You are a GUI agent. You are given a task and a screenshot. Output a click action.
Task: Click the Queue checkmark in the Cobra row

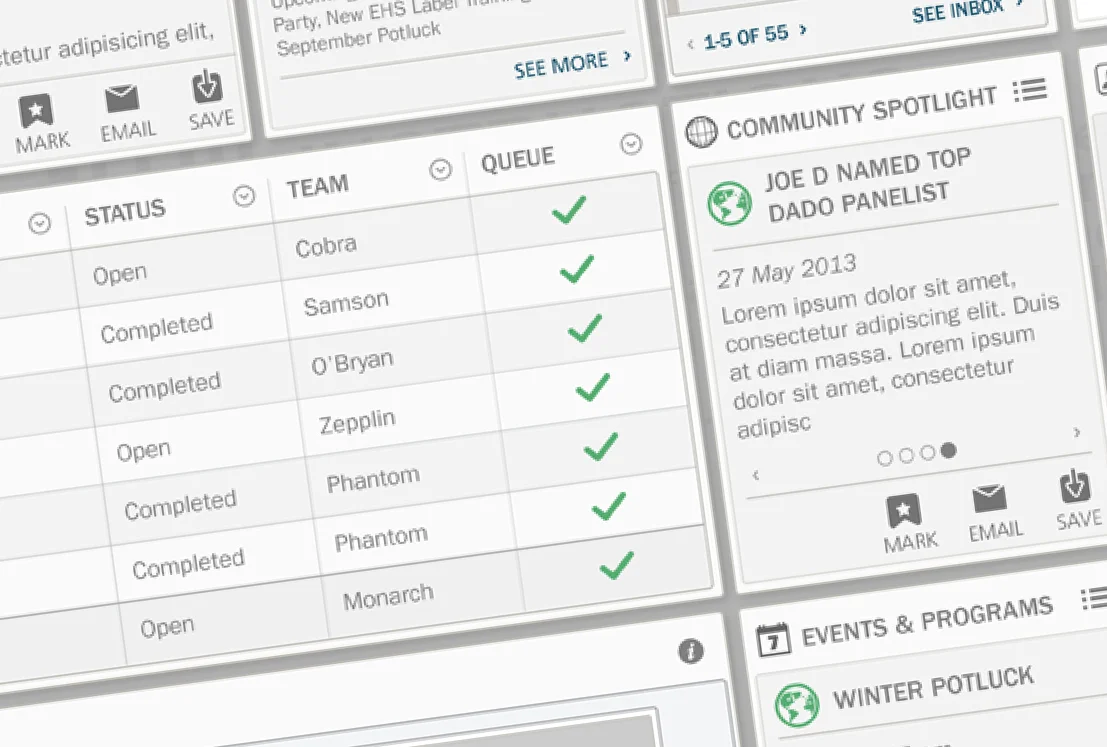pos(569,210)
